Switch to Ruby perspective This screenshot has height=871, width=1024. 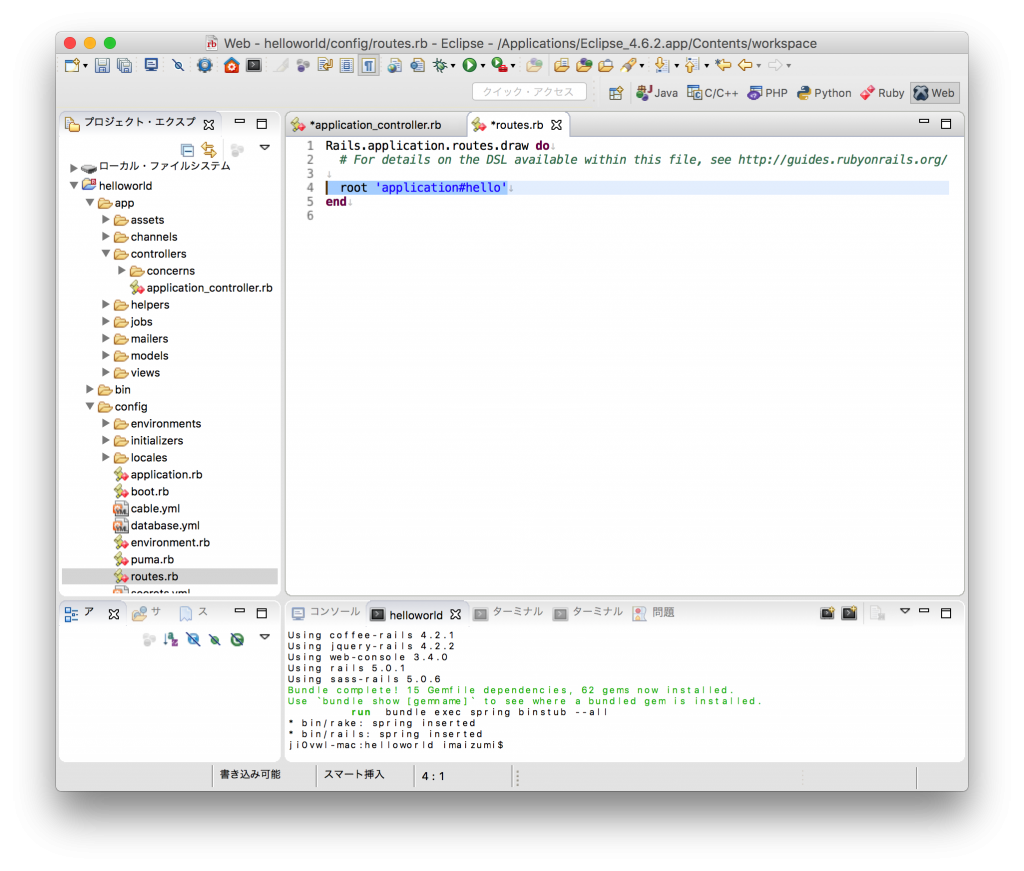[882, 93]
